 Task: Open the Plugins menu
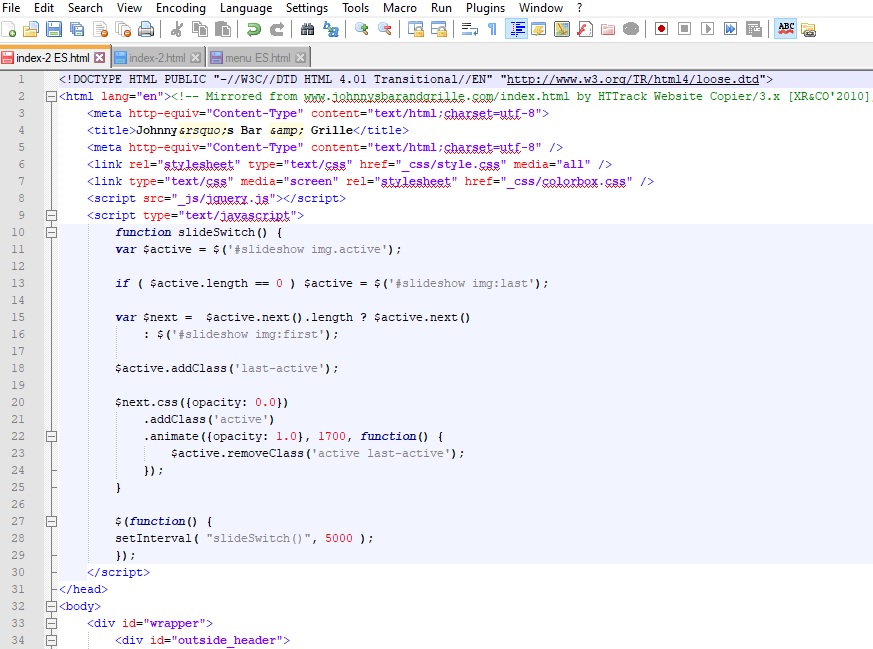point(485,8)
